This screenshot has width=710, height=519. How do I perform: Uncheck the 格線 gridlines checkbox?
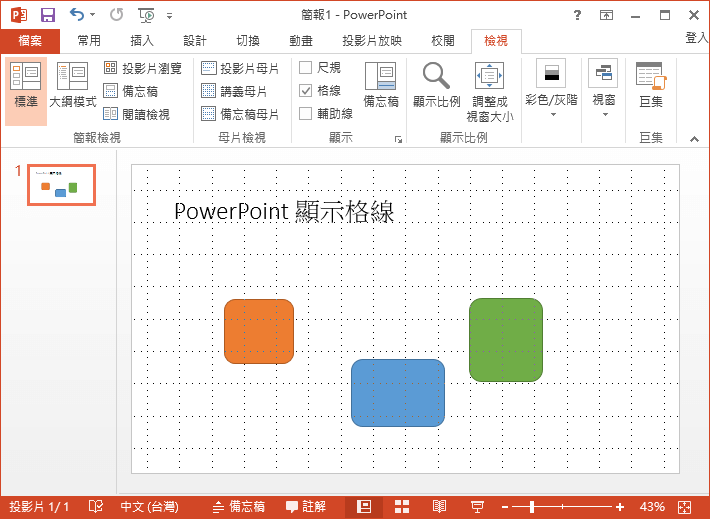click(306, 91)
